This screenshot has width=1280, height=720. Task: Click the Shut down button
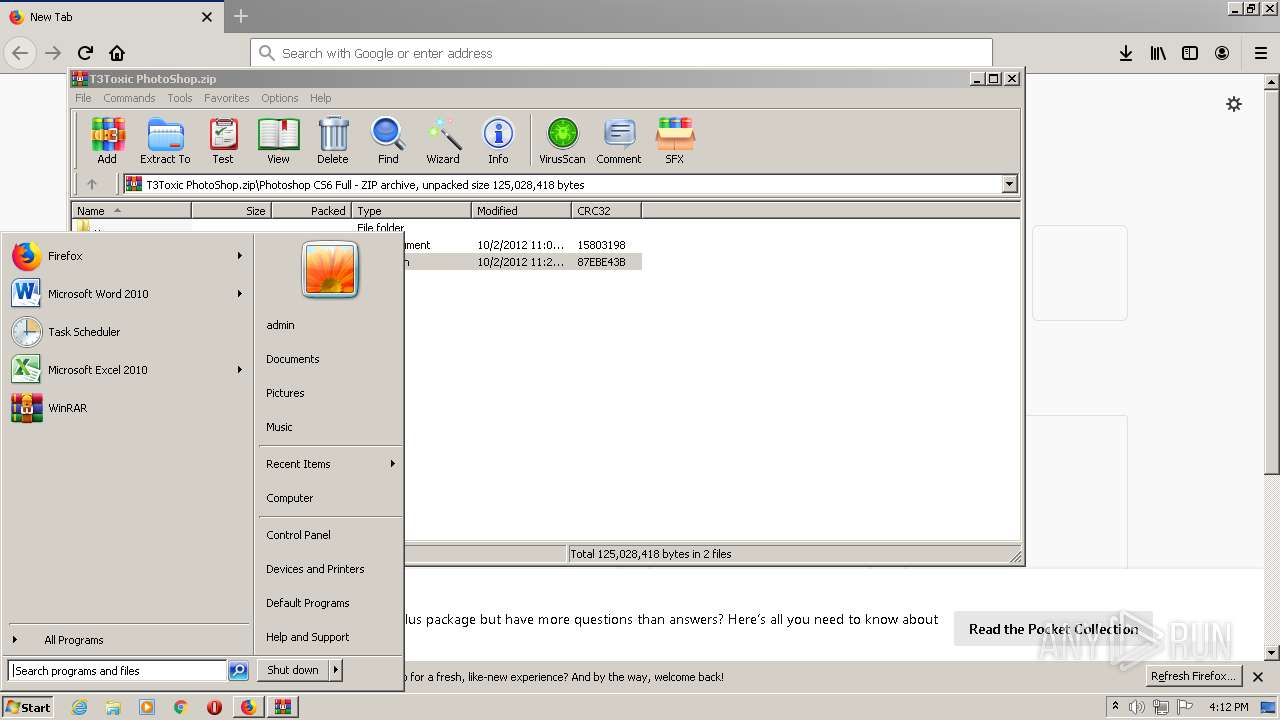pyautogui.click(x=293, y=670)
